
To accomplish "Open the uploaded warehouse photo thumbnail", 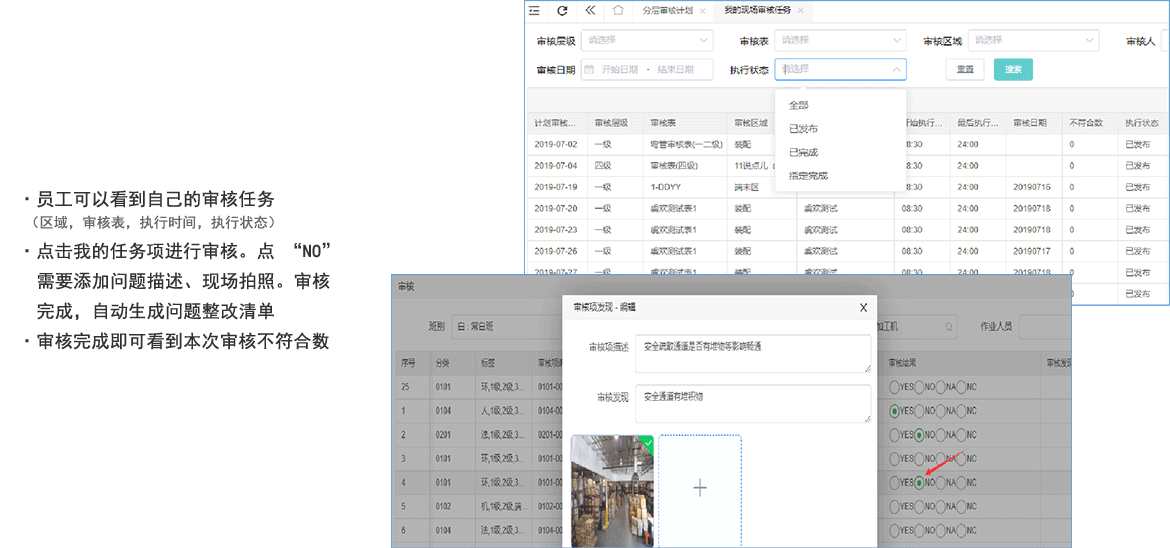I will pyautogui.click(x=612, y=490).
